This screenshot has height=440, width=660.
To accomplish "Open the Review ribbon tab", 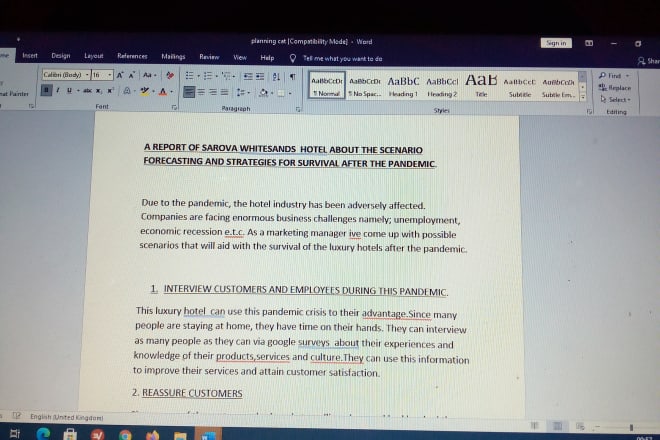I will pyautogui.click(x=209, y=57).
